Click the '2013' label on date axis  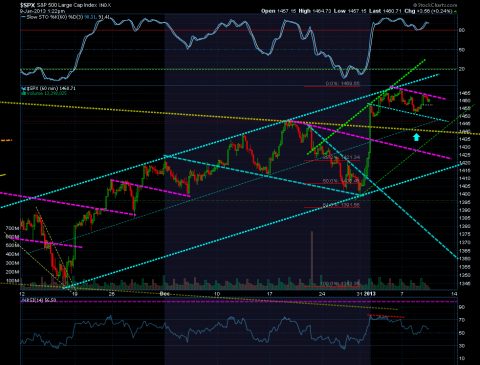coord(370,294)
